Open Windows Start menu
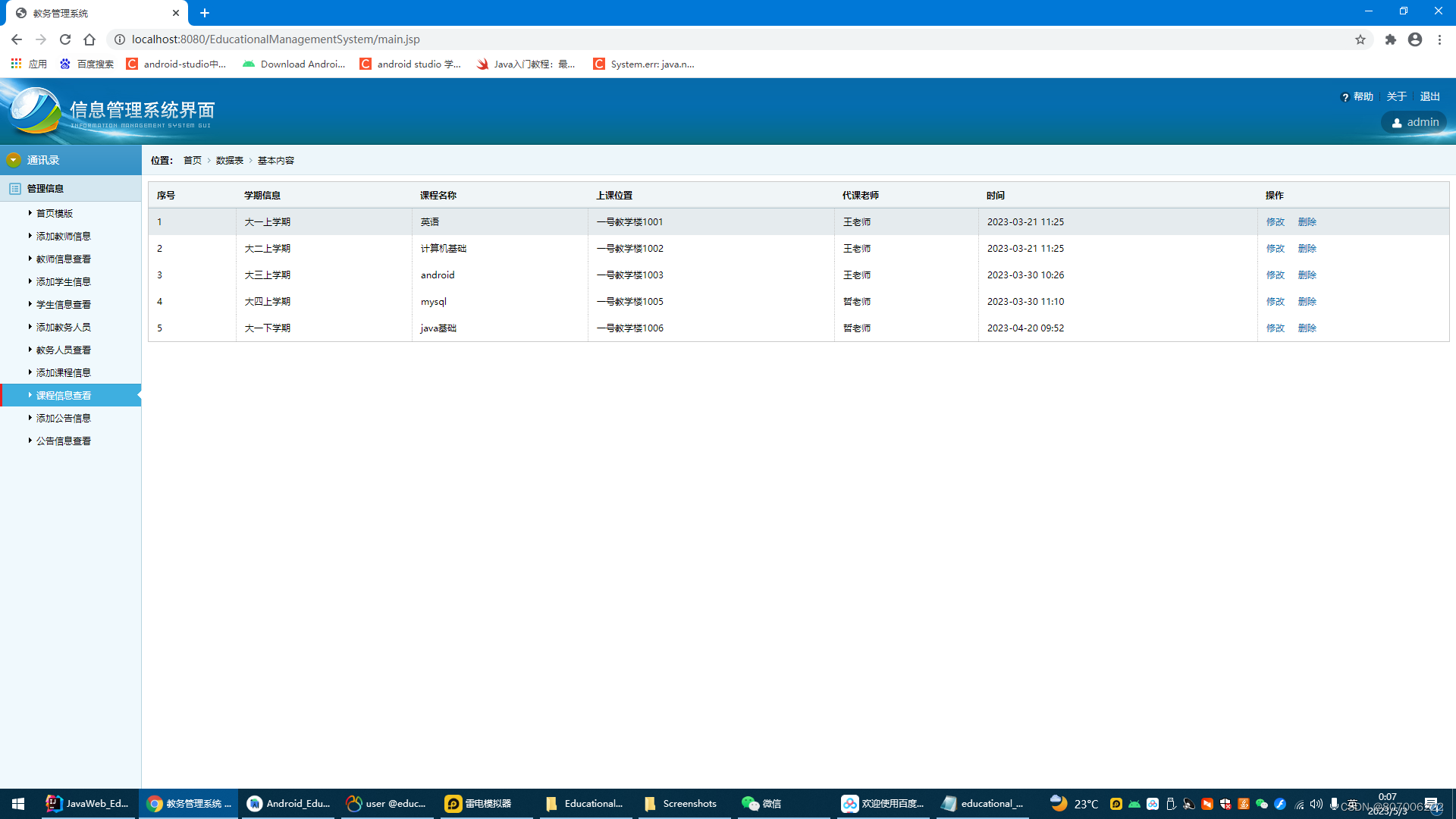The image size is (1456, 819). pos(18,804)
